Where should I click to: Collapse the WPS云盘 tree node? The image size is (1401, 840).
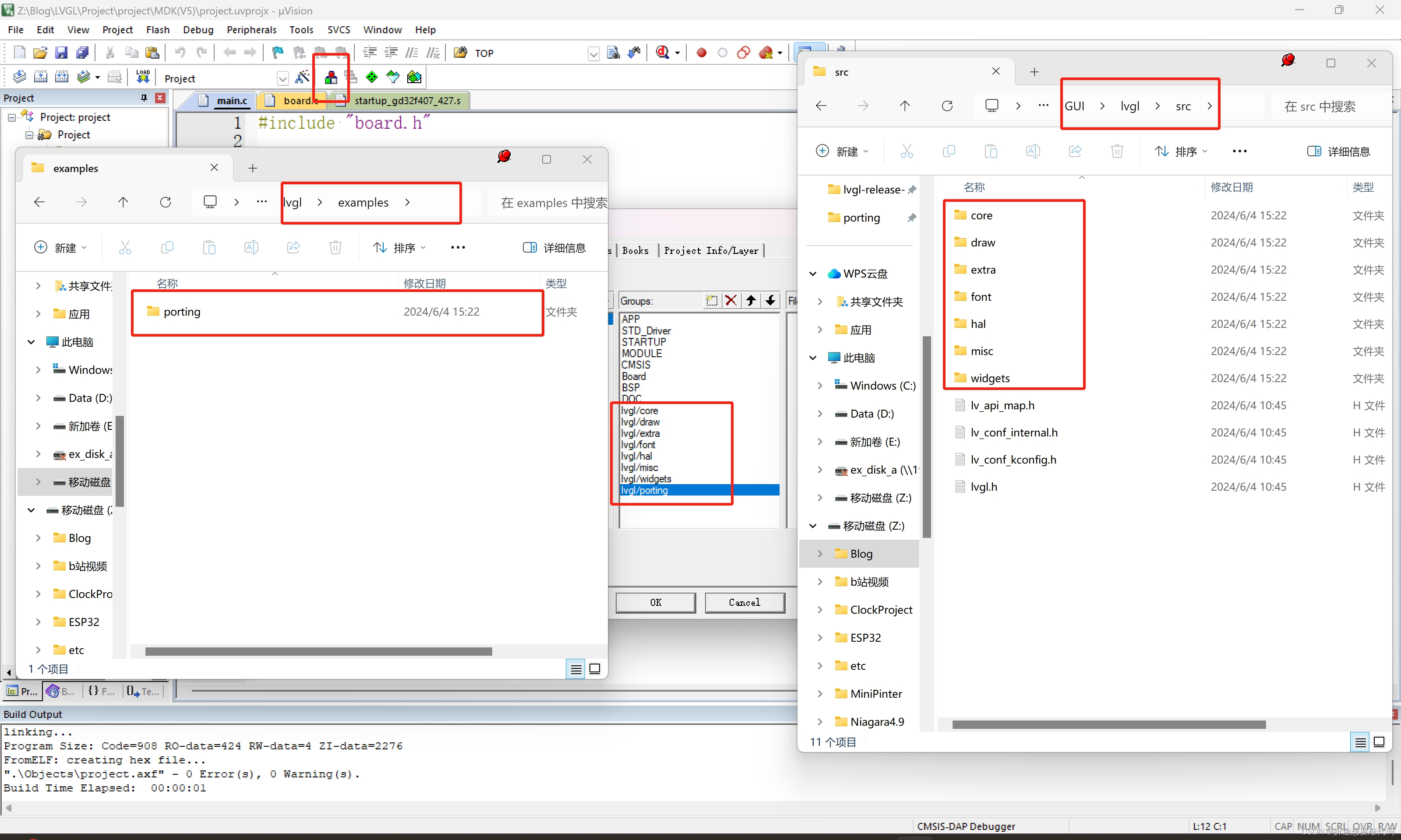(x=813, y=274)
